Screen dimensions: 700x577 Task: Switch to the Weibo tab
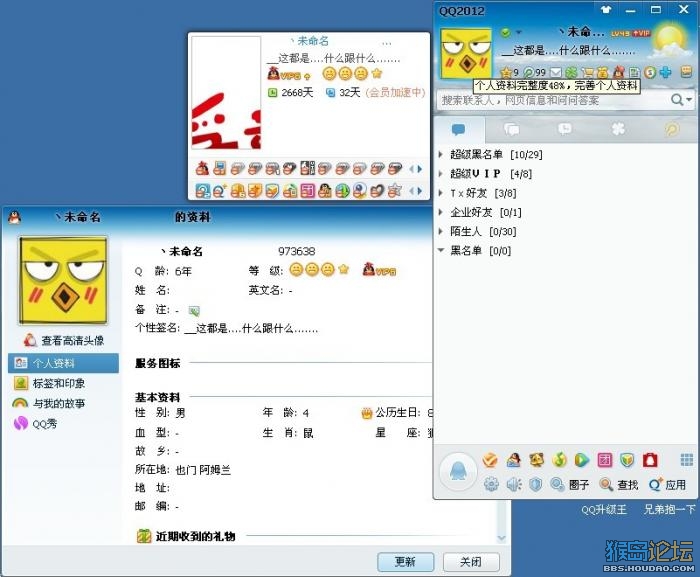(x=671, y=130)
